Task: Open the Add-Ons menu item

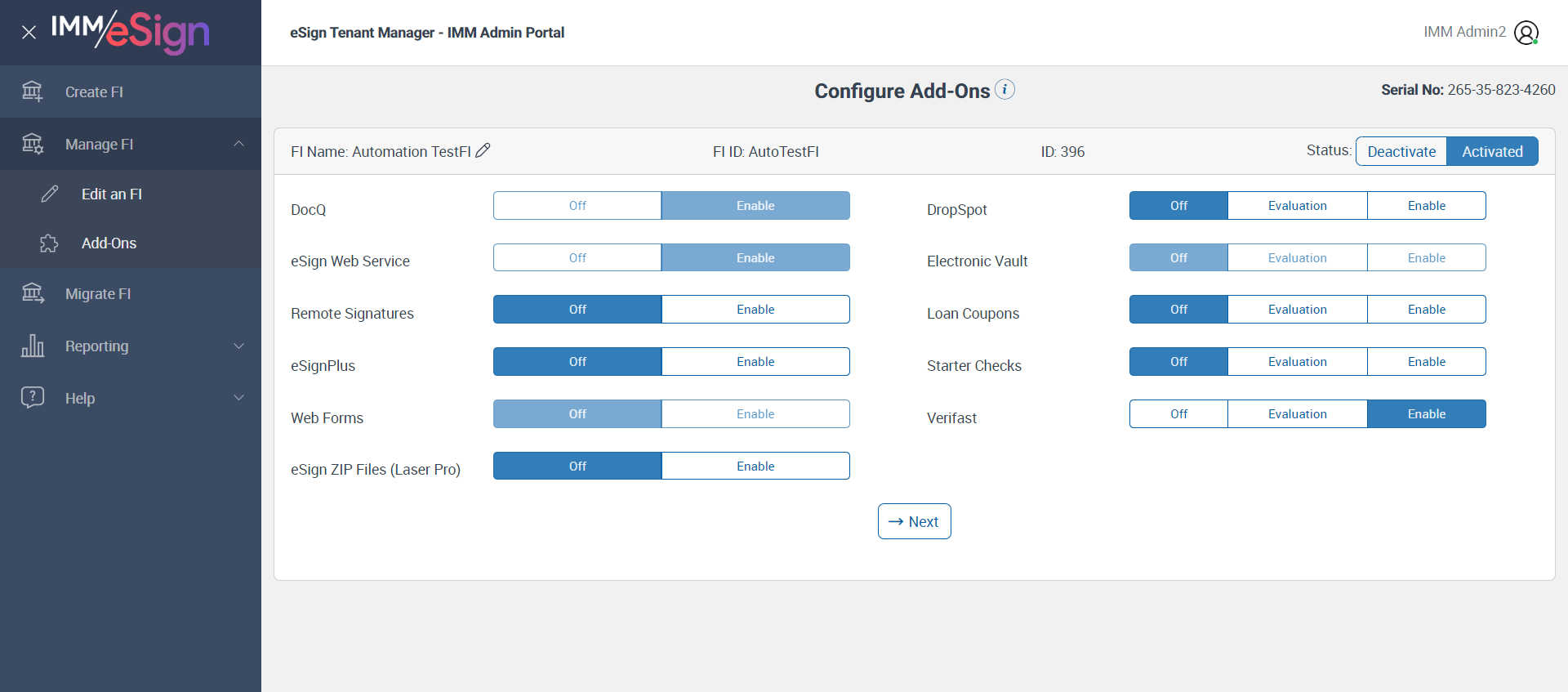Action: tap(109, 243)
